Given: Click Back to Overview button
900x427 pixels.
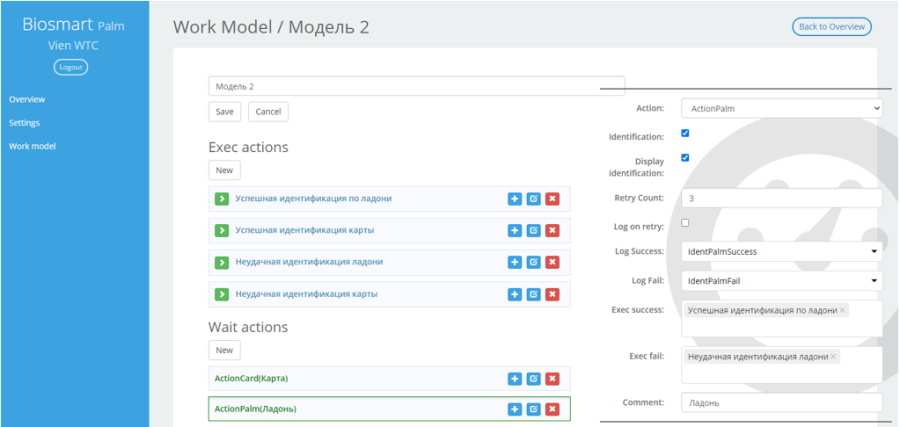Looking at the screenshot, I should click(x=832, y=26).
